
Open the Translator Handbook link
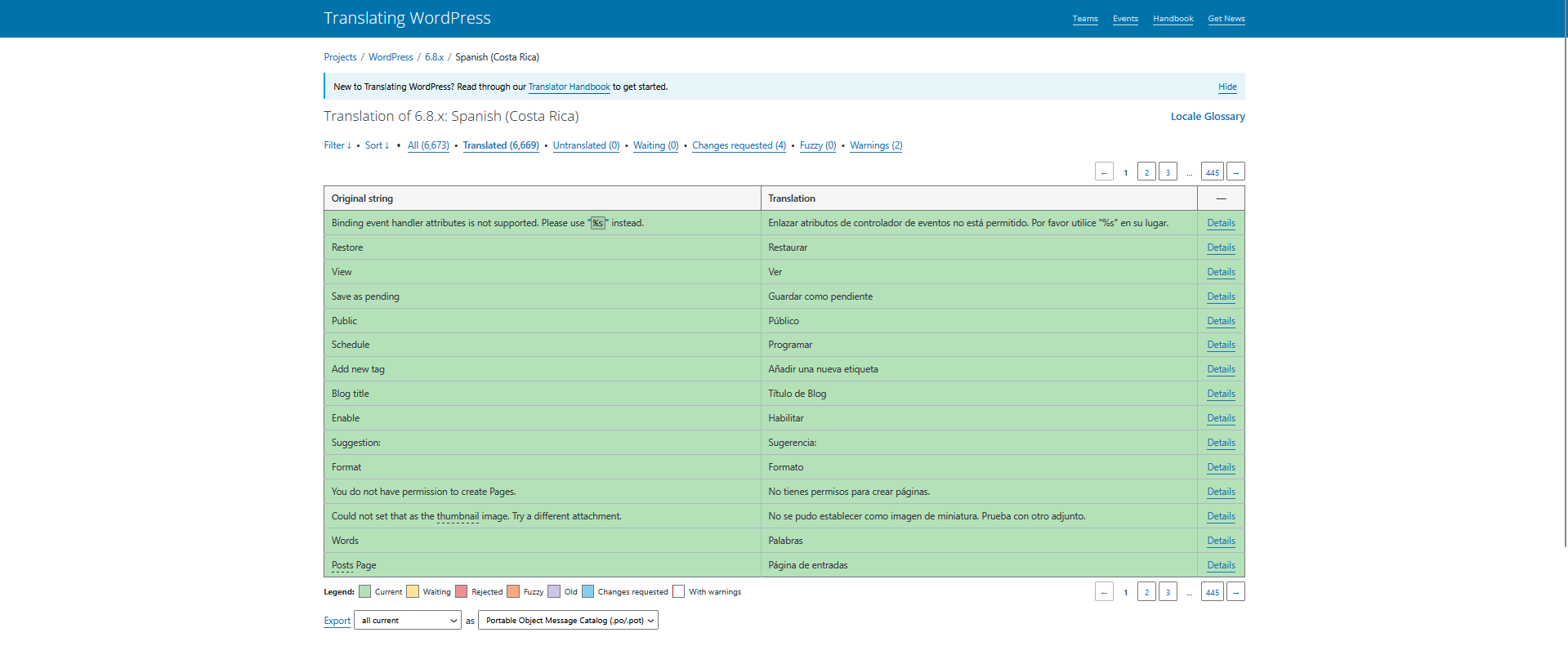(569, 87)
